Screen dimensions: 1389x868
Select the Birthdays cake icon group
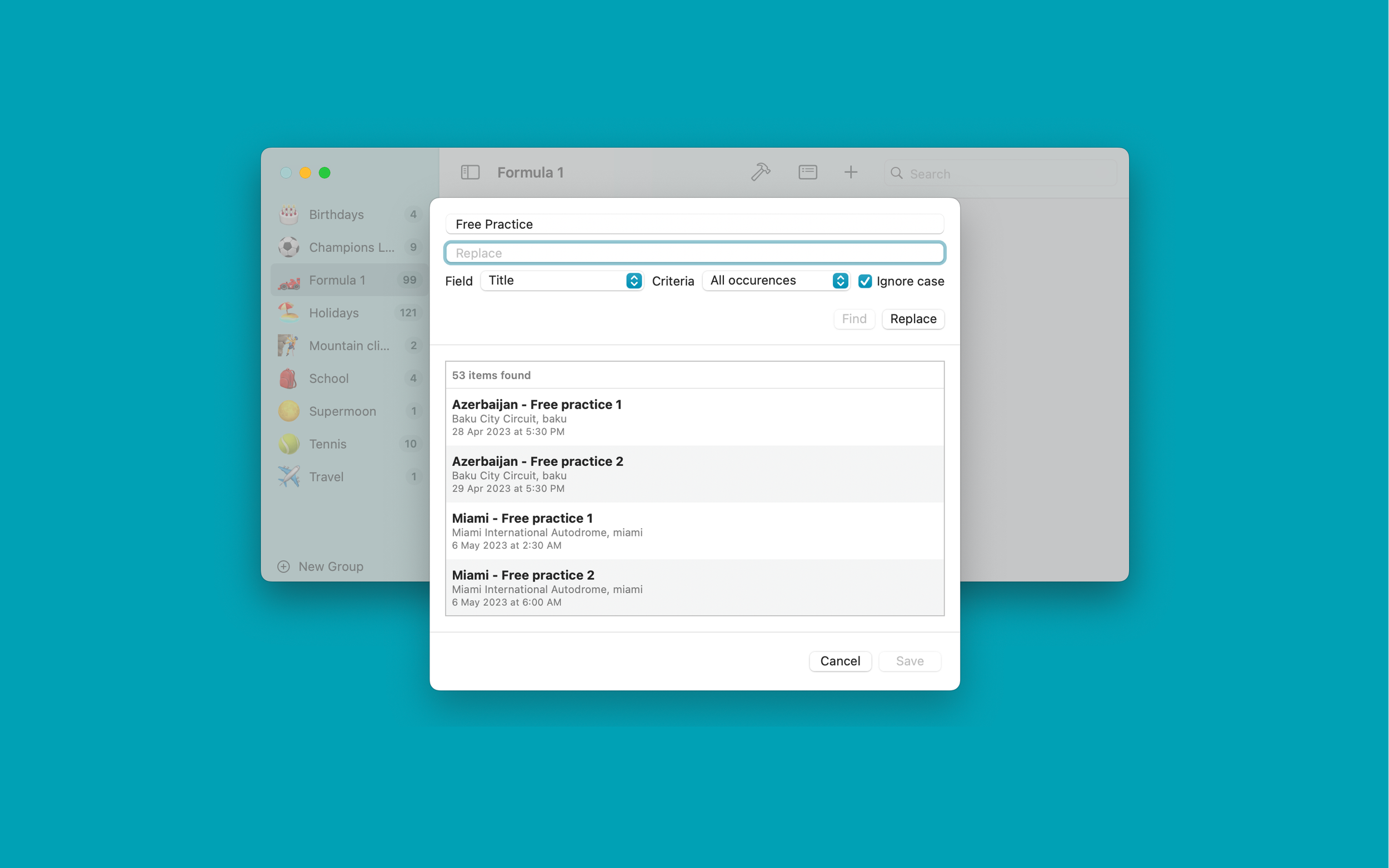point(289,214)
